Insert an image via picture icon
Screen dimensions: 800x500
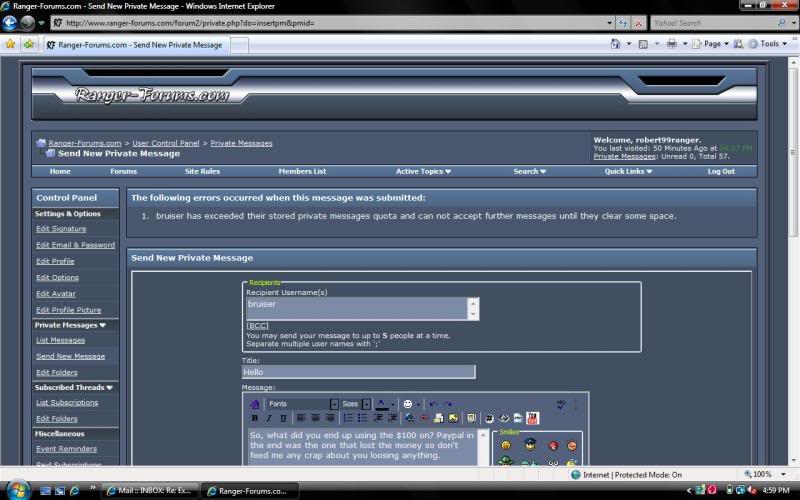coord(453,418)
